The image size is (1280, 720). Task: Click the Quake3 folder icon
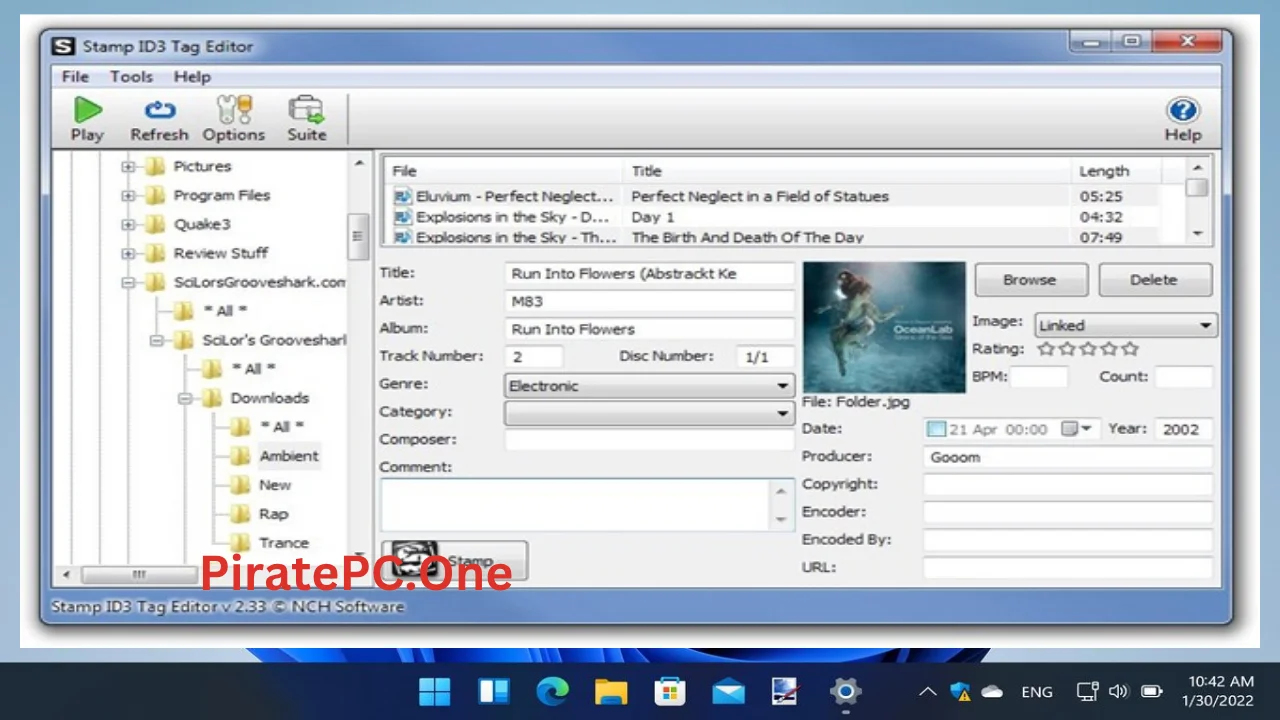click(155, 225)
